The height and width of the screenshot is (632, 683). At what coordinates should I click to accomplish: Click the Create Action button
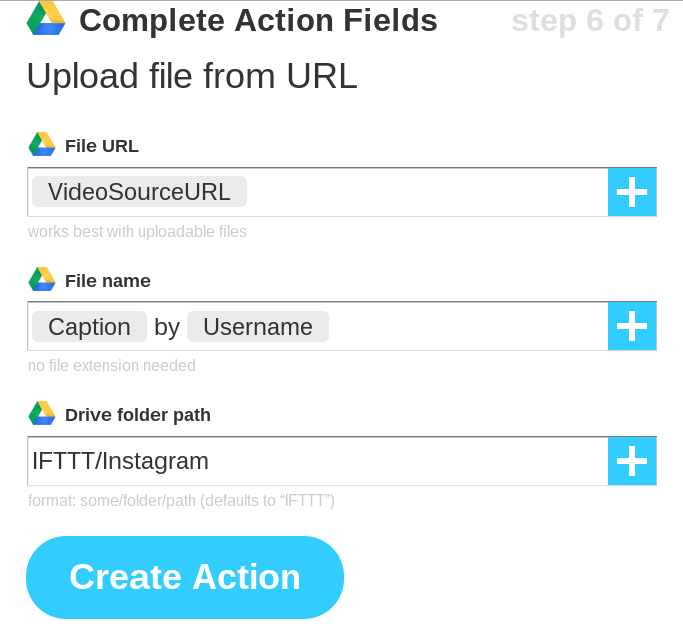click(185, 577)
